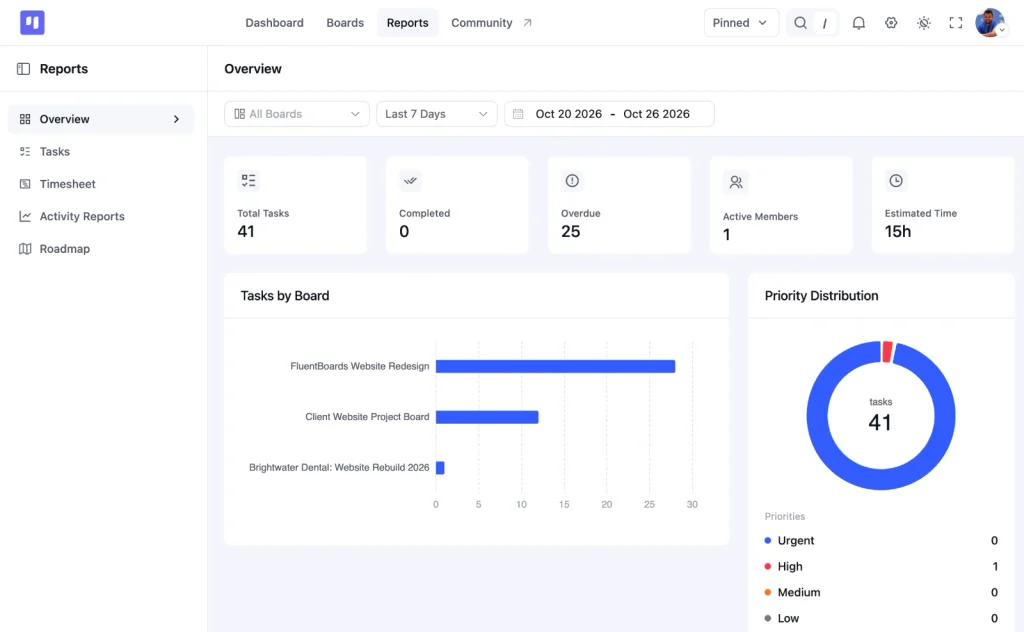1024x632 pixels.
Task: Click the Active Members value 1
Action: (x=727, y=234)
